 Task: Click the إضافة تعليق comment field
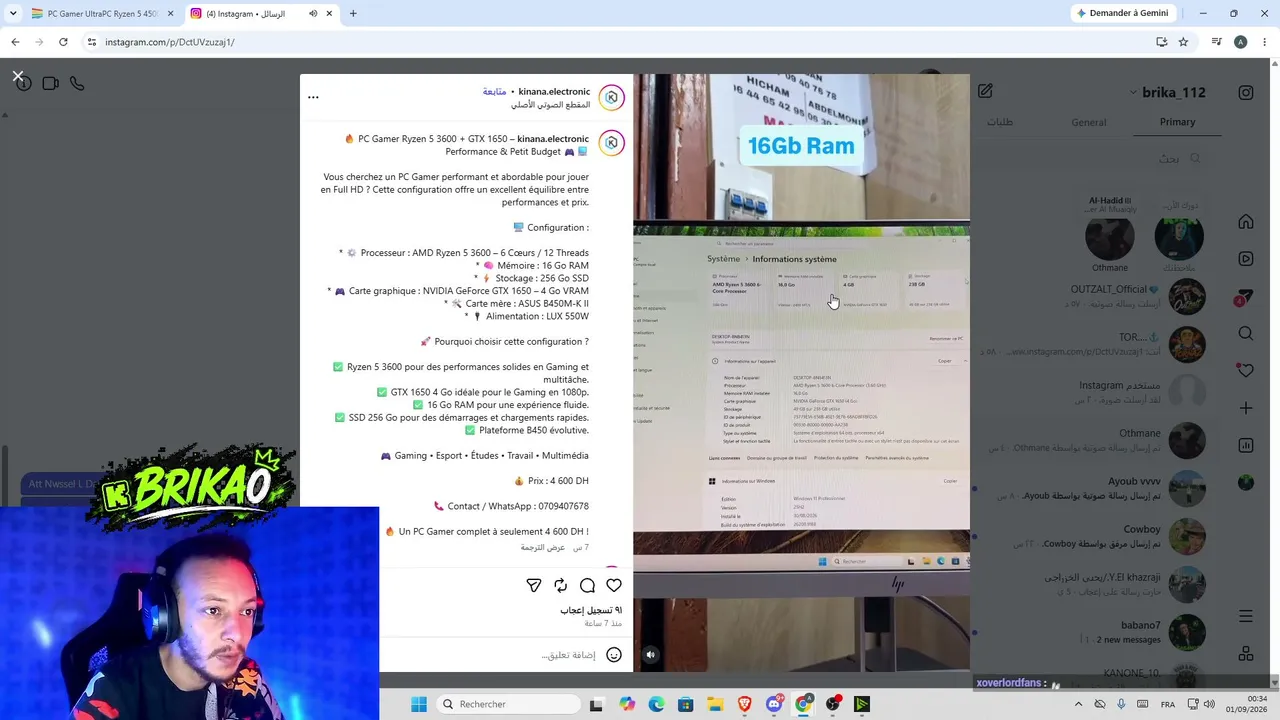point(568,655)
